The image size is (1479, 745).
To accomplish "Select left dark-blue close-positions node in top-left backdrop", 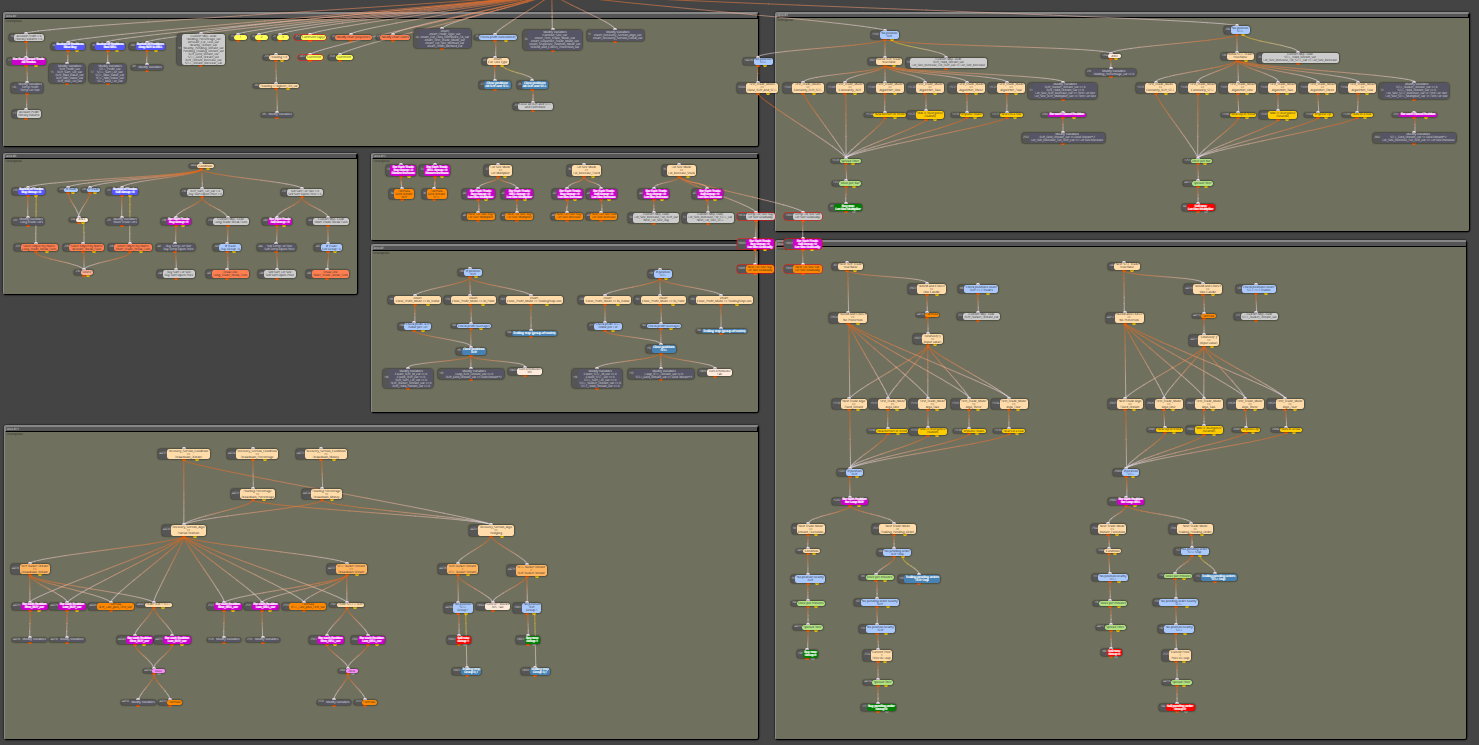I will 494,85.
